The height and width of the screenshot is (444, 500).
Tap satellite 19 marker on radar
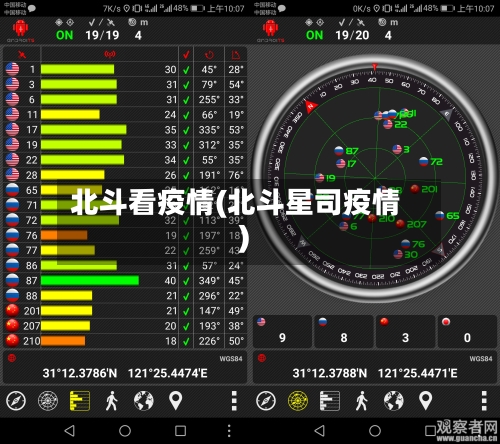click(x=320, y=178)
